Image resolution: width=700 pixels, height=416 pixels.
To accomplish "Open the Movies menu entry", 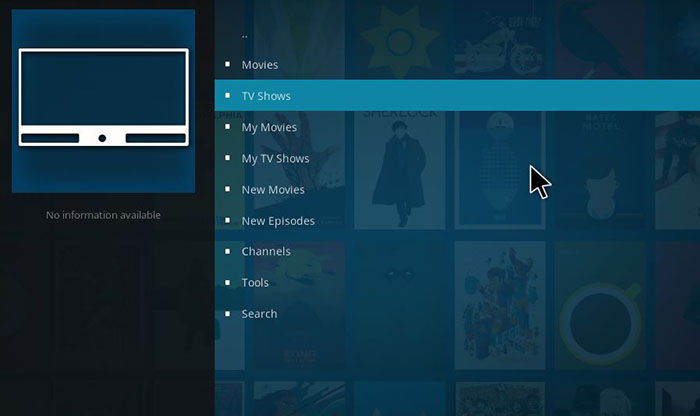I will pos(457,64).
